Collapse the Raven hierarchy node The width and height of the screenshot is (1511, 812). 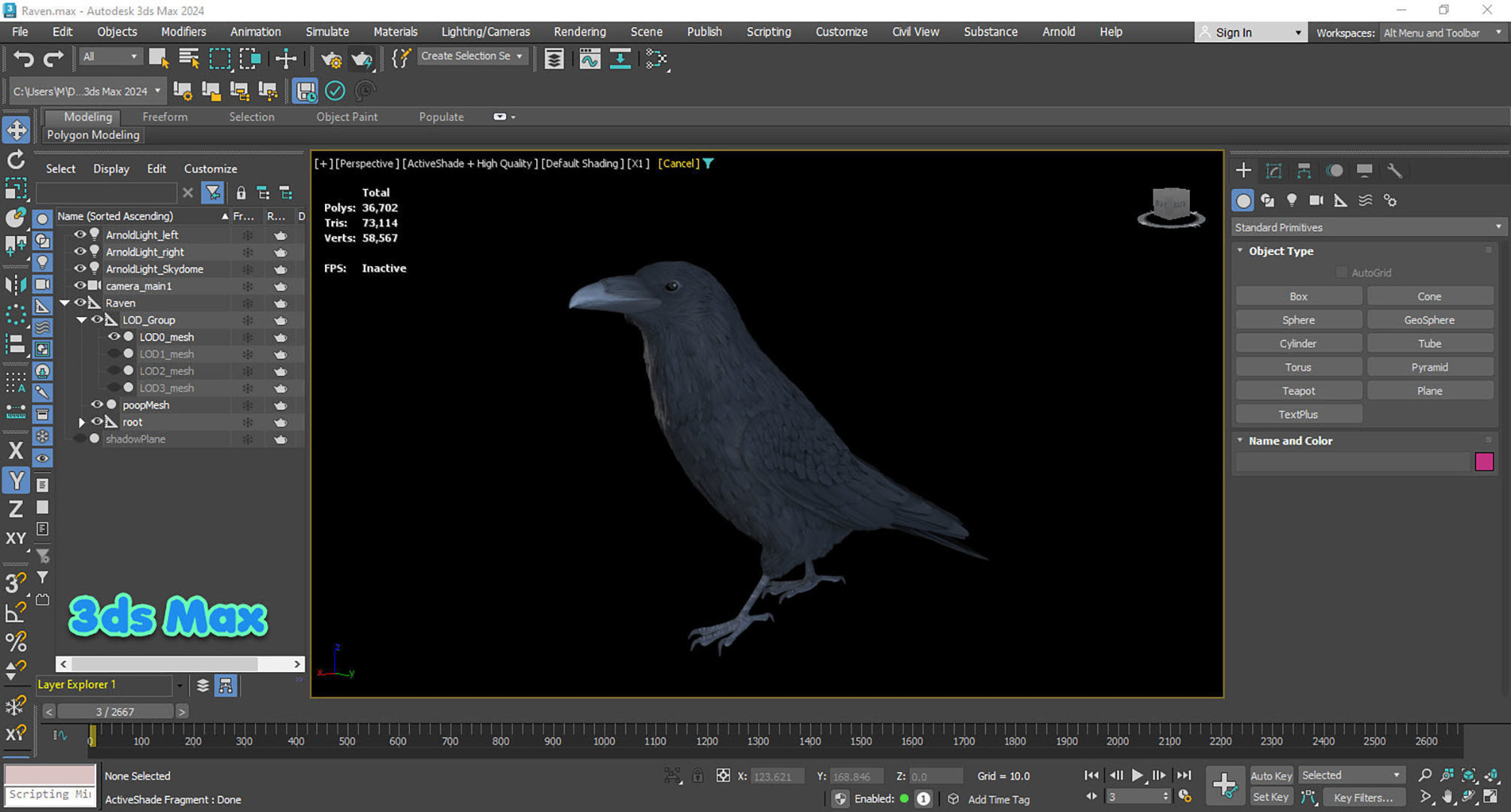(x=65, y=303)
